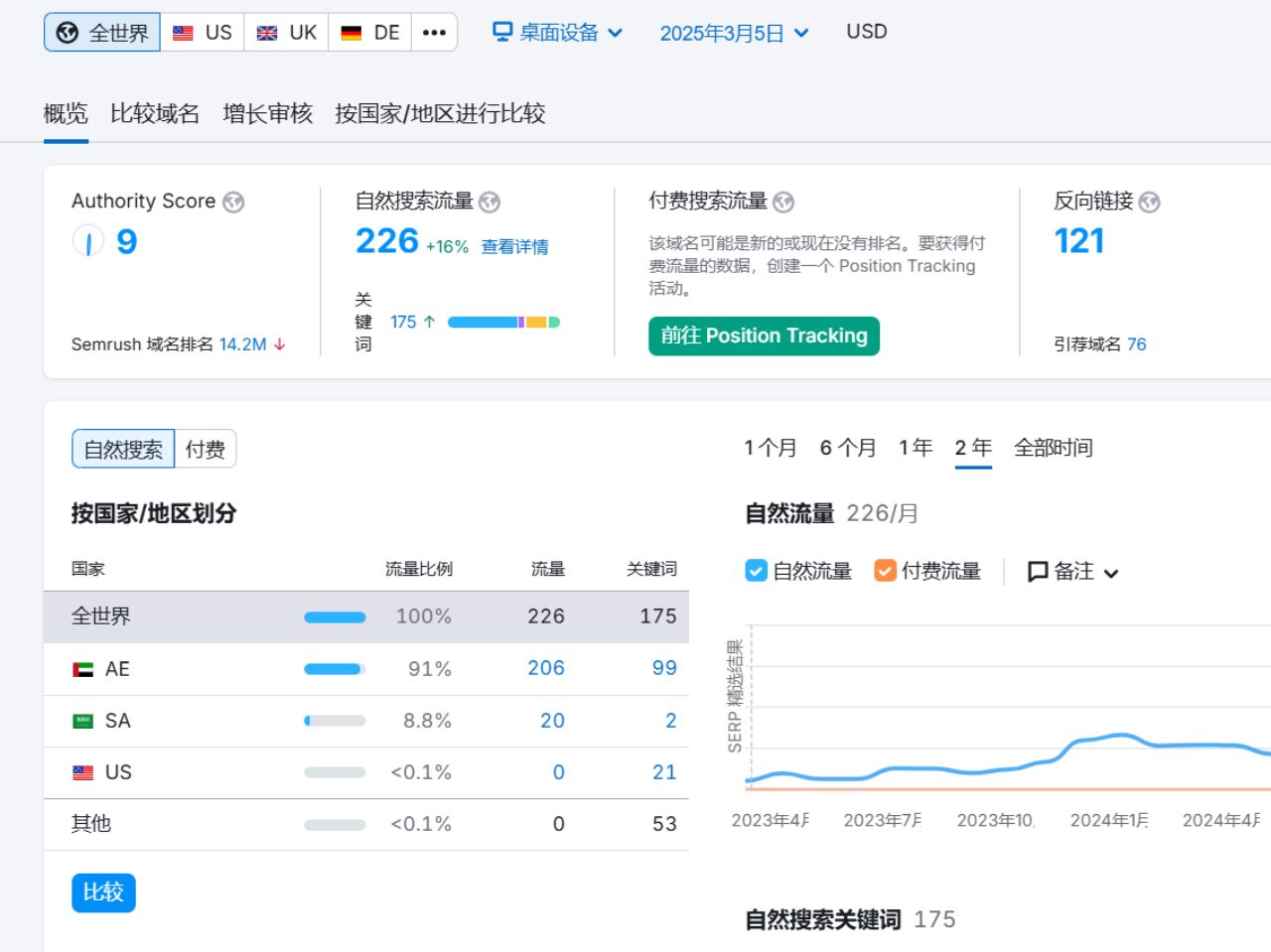Switch to the 比较域名 tab
This screenshot has width=1271, height=952.
coord(155,114)
